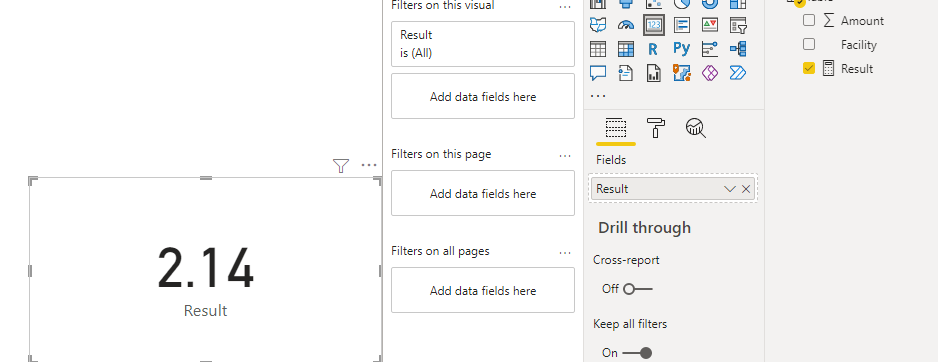Choose the Paginated report visual

tap(654, 73)
